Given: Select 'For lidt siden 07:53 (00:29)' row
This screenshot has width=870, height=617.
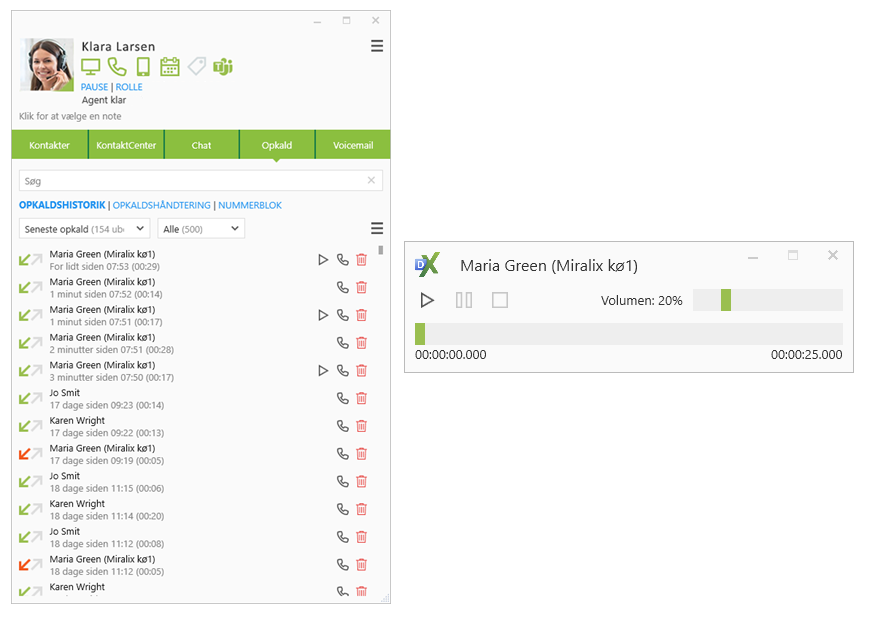Looking at the screenshot, I should click(194, 260).
